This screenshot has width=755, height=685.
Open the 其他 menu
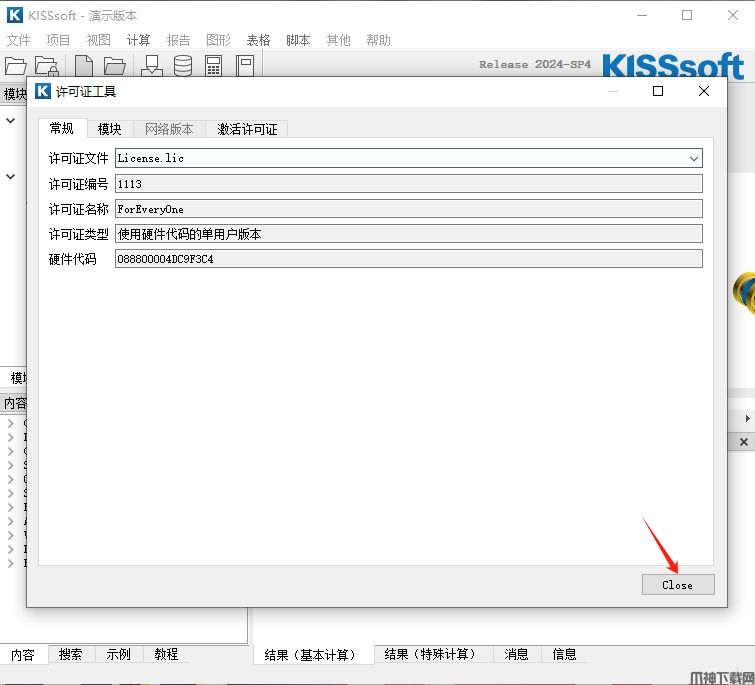338,40
